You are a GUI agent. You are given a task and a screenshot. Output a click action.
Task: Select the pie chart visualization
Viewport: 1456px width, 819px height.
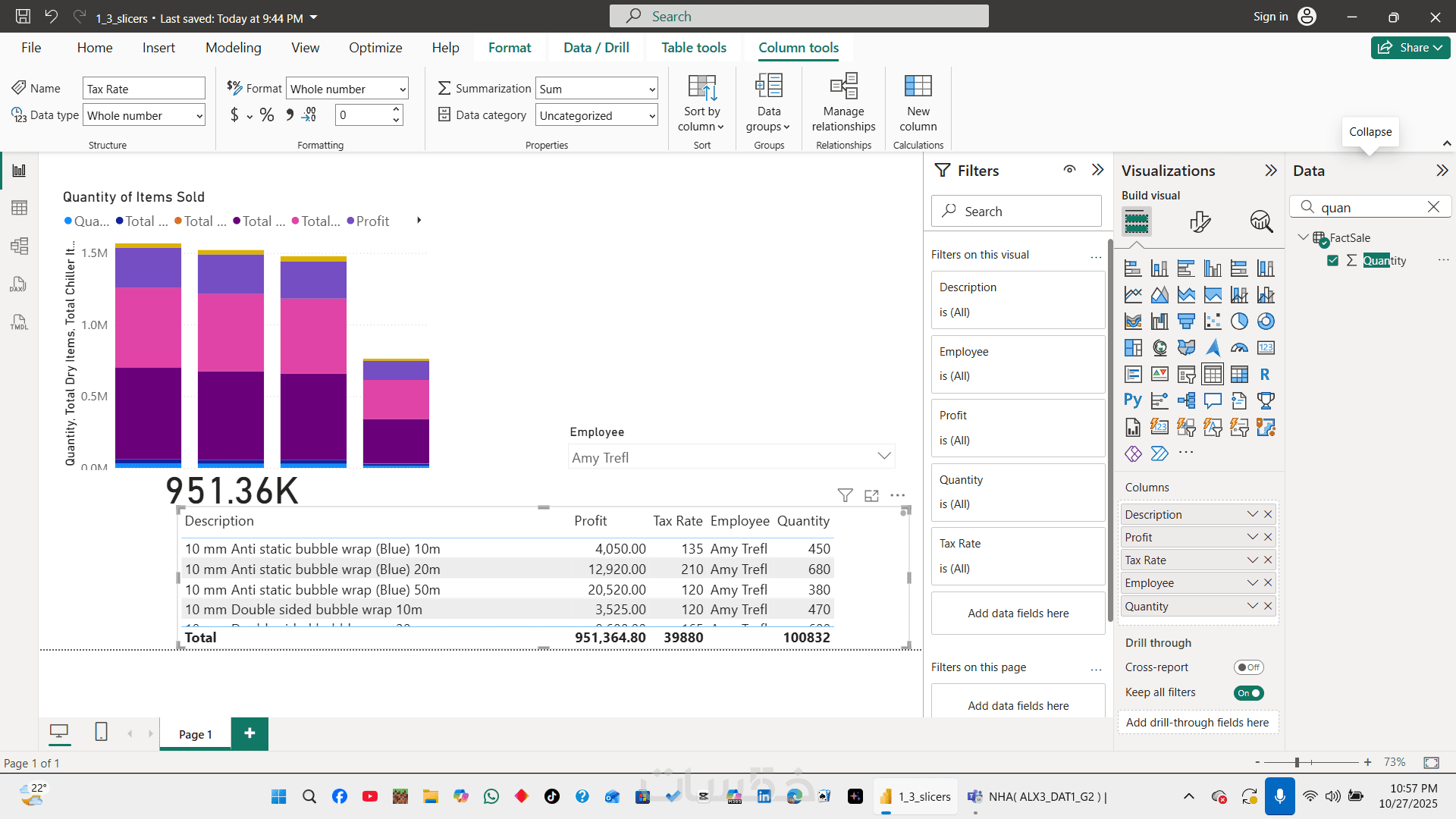tap(1239, 322)
